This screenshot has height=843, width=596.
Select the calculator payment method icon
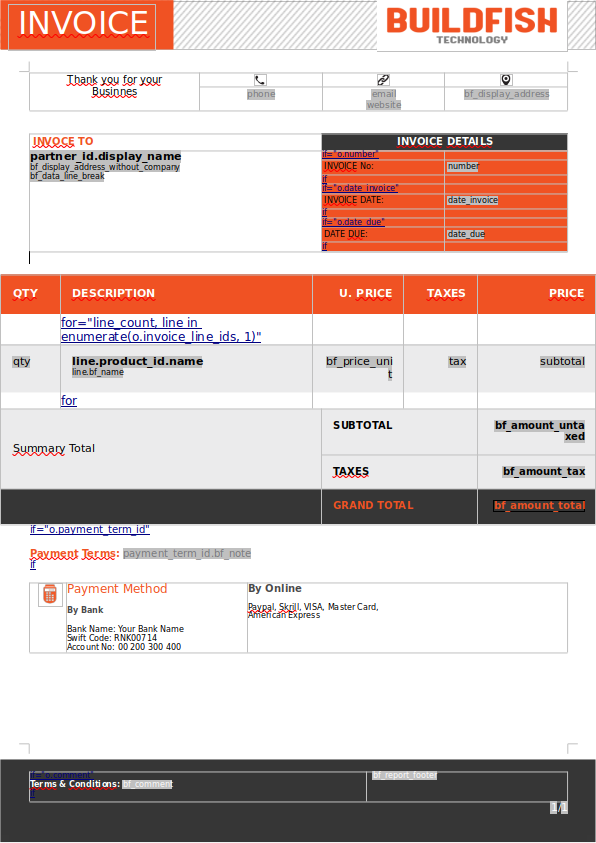pos(50,594)
